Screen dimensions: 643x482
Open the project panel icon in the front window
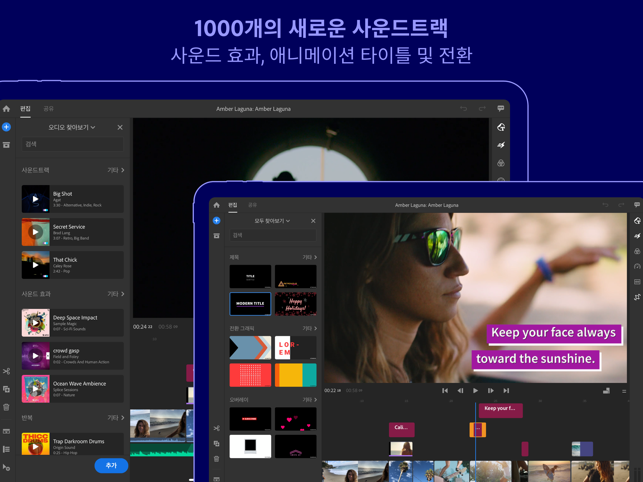pyautogui.click(x=217, y=236)
